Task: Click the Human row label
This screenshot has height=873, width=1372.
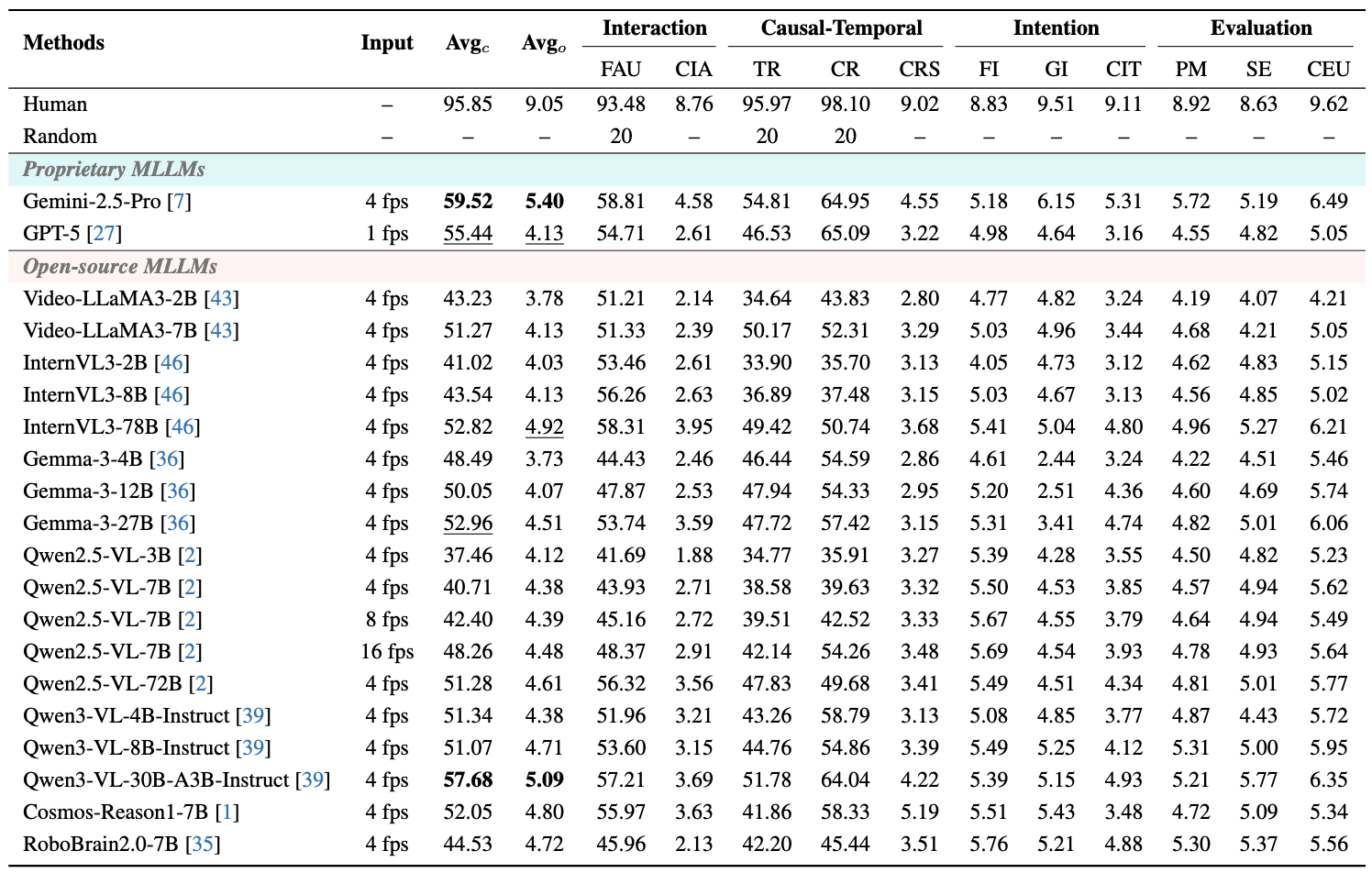Action: click(55, 105)
